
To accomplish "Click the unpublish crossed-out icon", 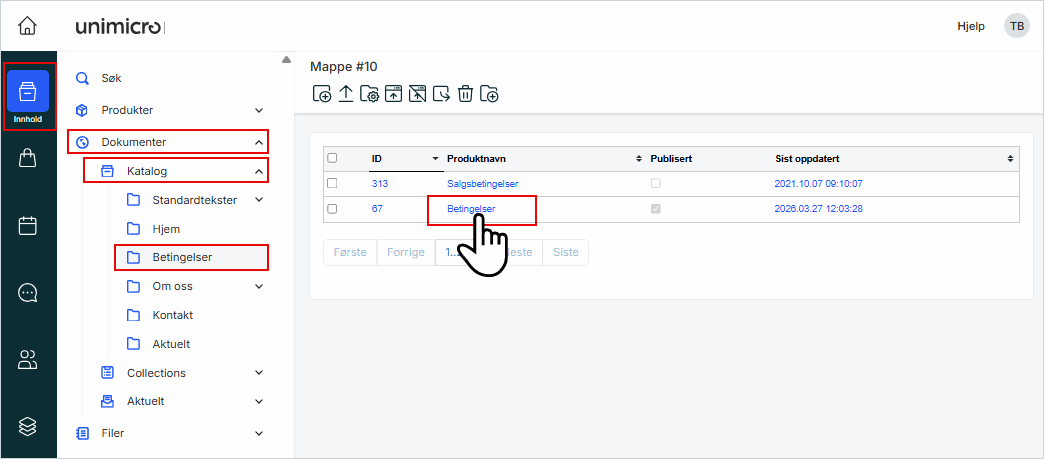I will (417, 94).
